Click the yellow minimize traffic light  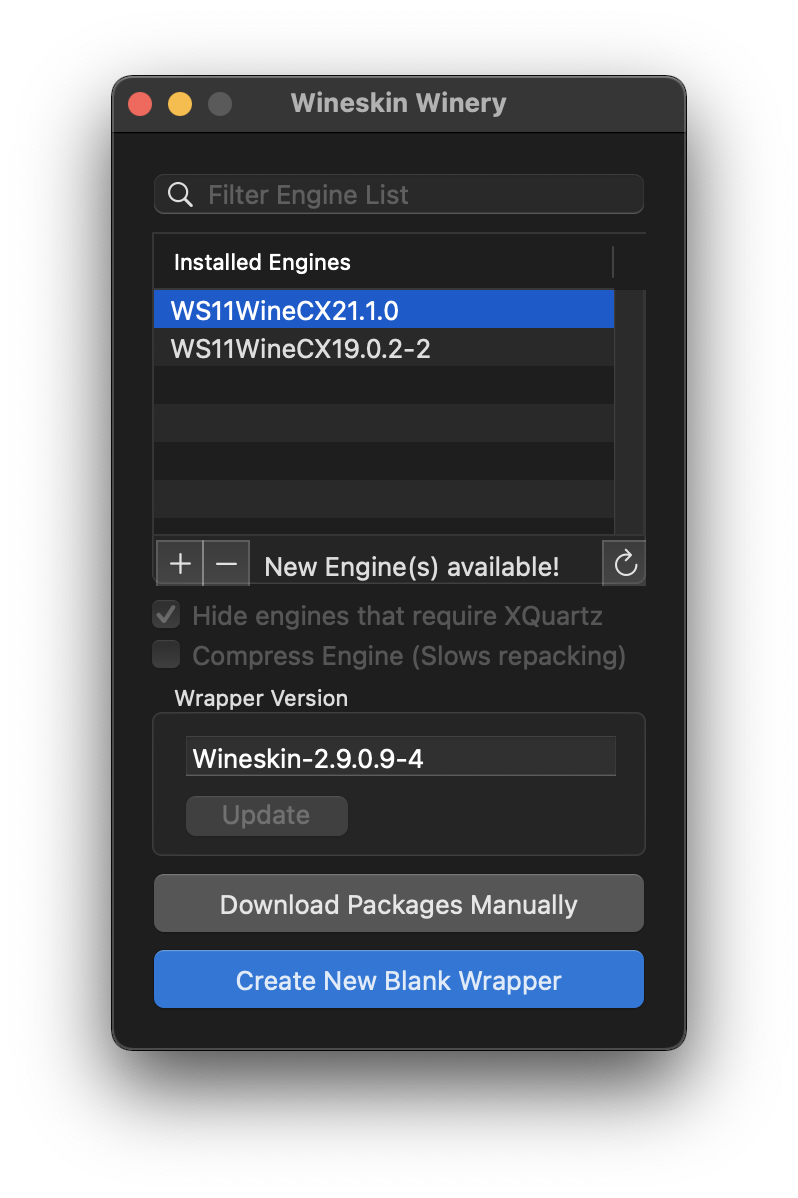[179, 103]
